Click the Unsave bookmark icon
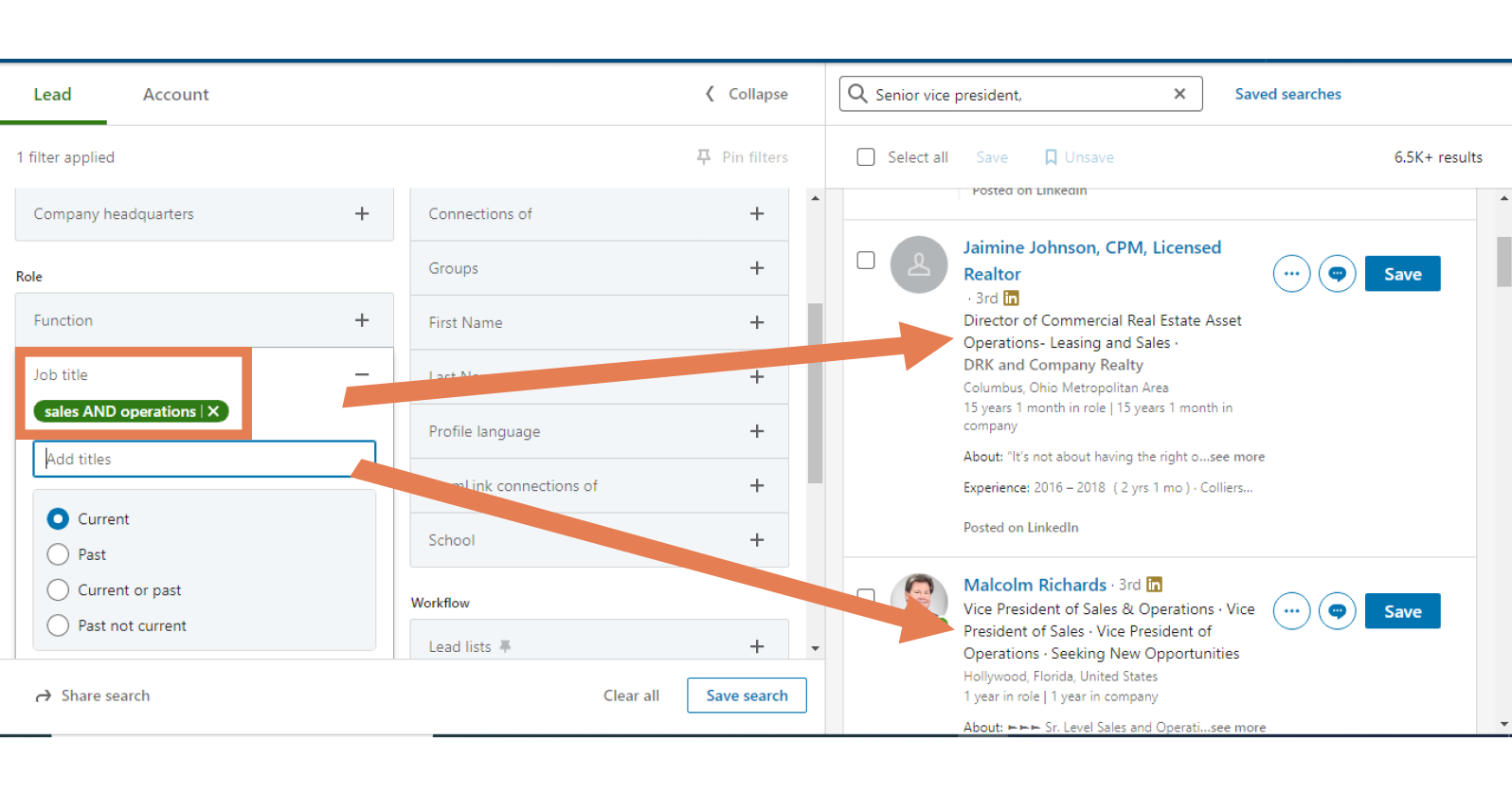 click(1051, 157)
